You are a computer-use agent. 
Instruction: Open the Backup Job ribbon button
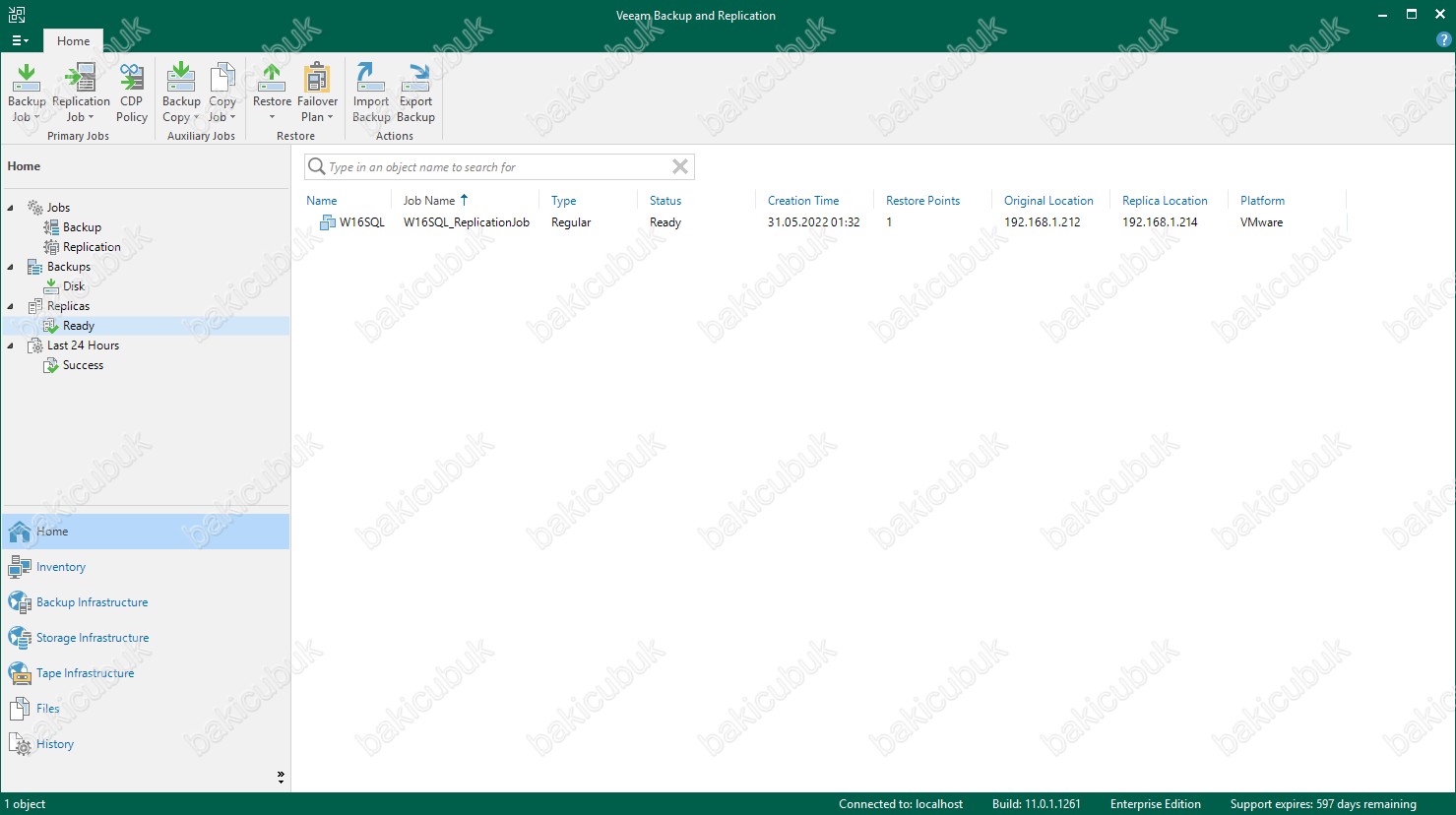click(x=27, y=93)
